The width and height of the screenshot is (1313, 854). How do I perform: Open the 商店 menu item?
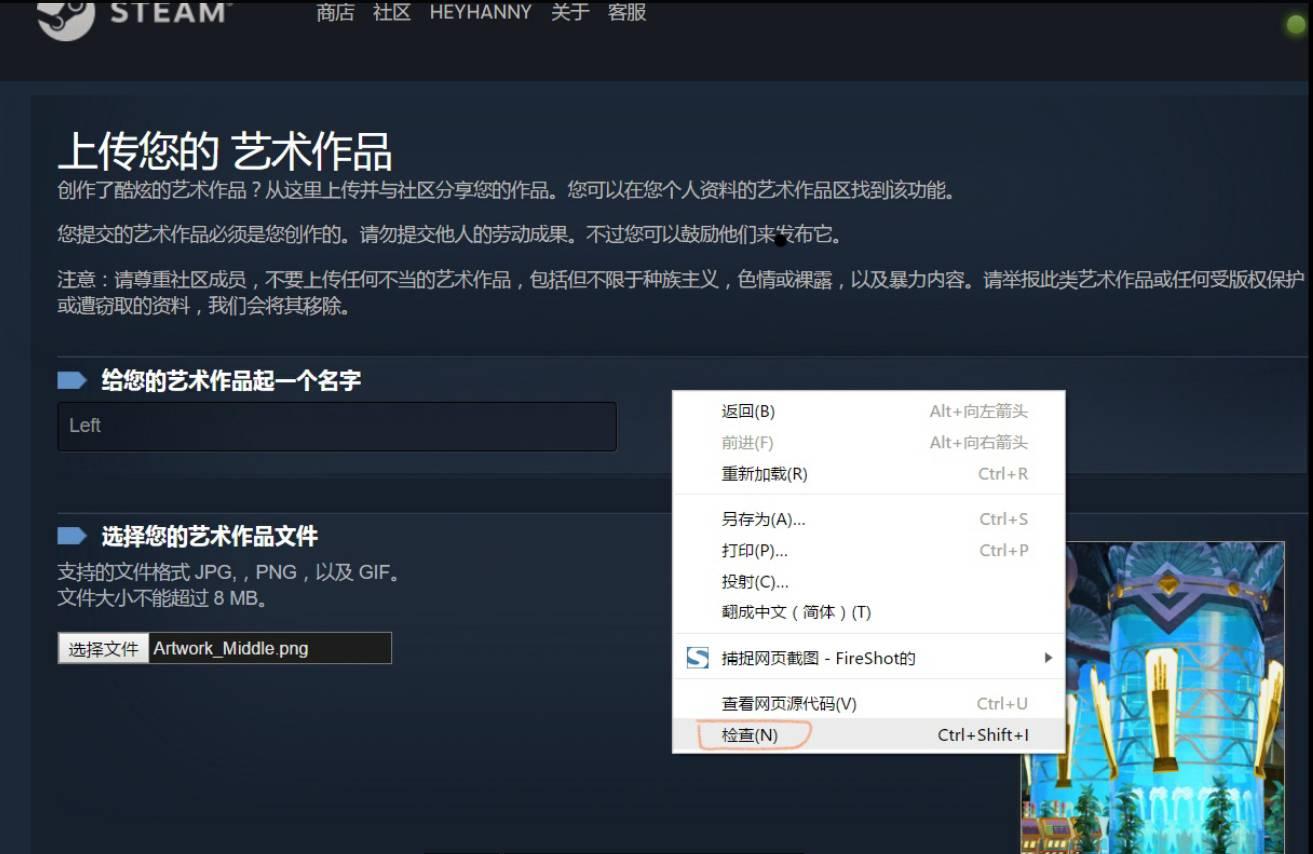[x=334, y=13]
